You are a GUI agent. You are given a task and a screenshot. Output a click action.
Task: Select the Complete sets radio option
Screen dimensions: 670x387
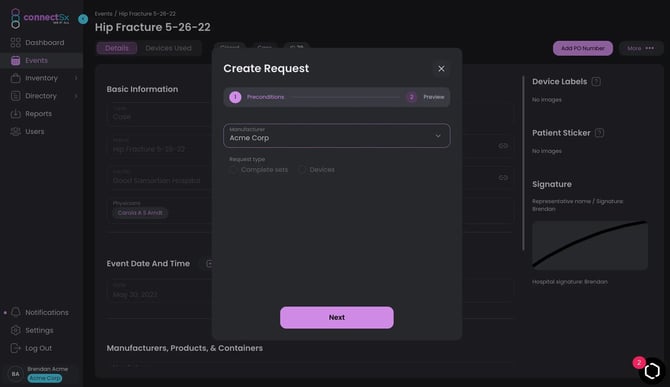click(x=233, y=170)
